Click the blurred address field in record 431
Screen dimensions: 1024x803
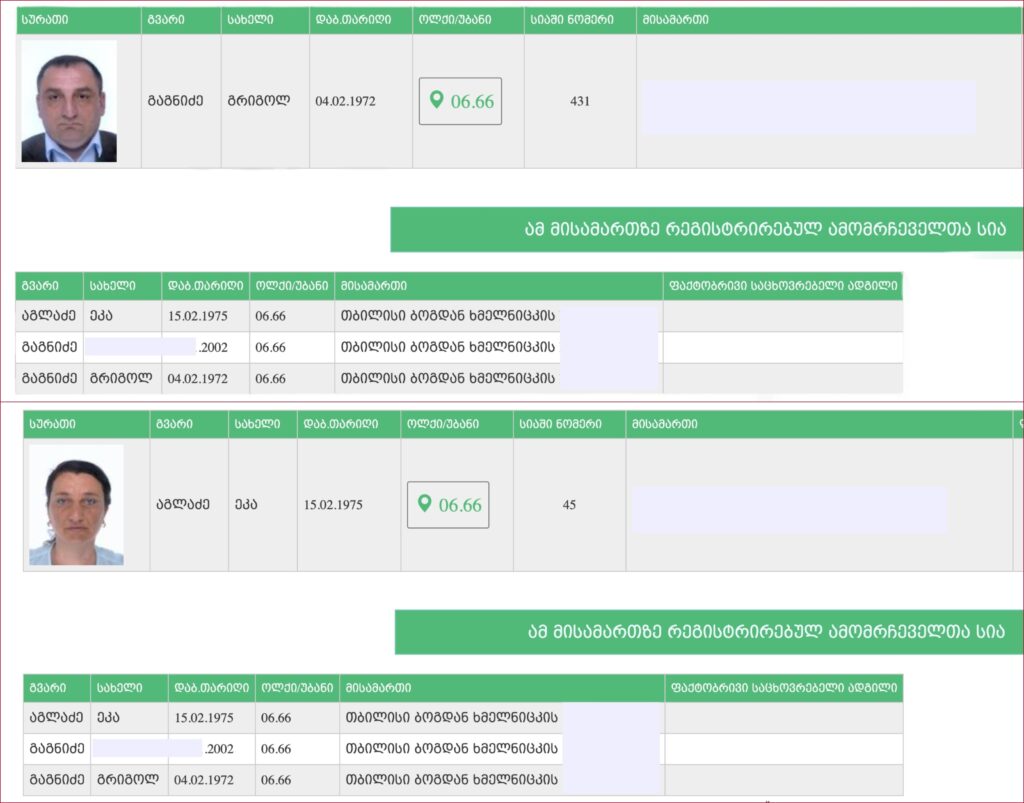coord(808,107)
